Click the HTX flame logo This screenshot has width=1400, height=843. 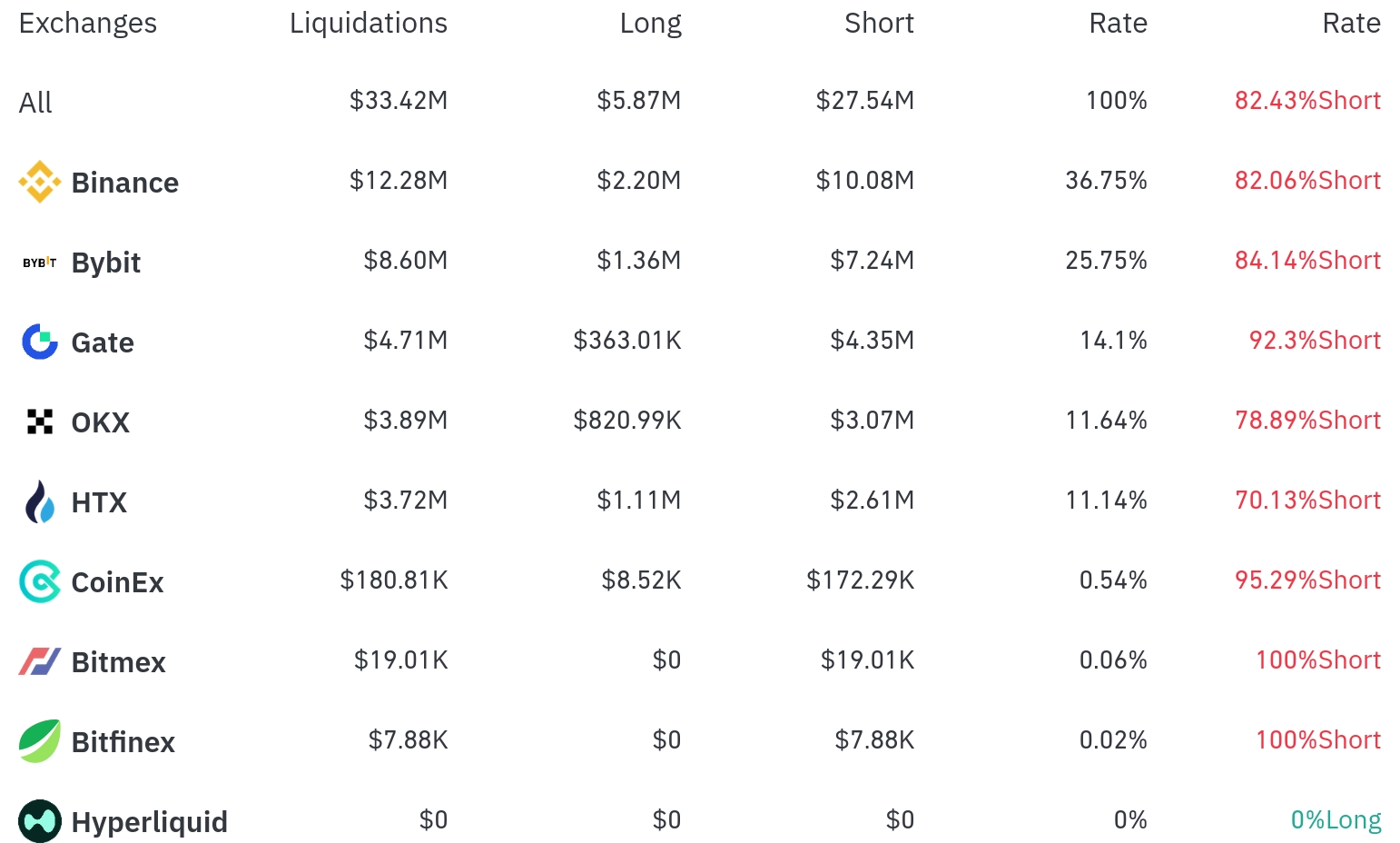pos(40,501)
